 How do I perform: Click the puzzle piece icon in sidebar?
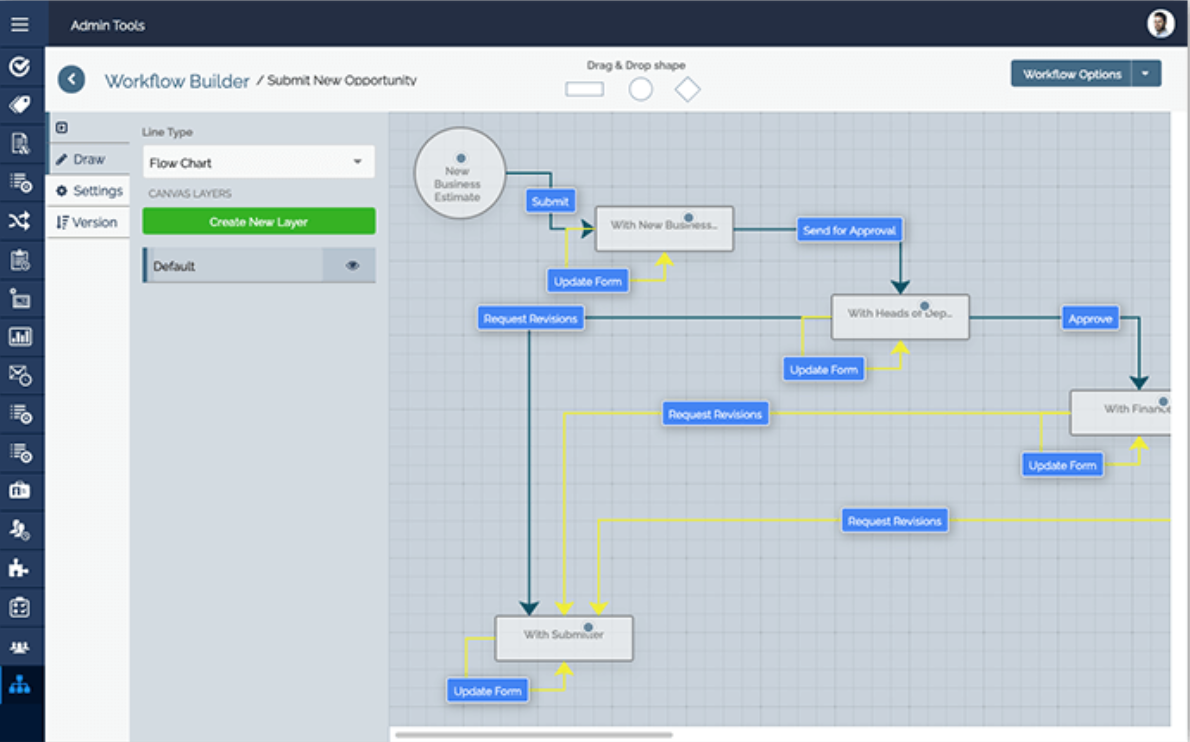click(20, 568)
